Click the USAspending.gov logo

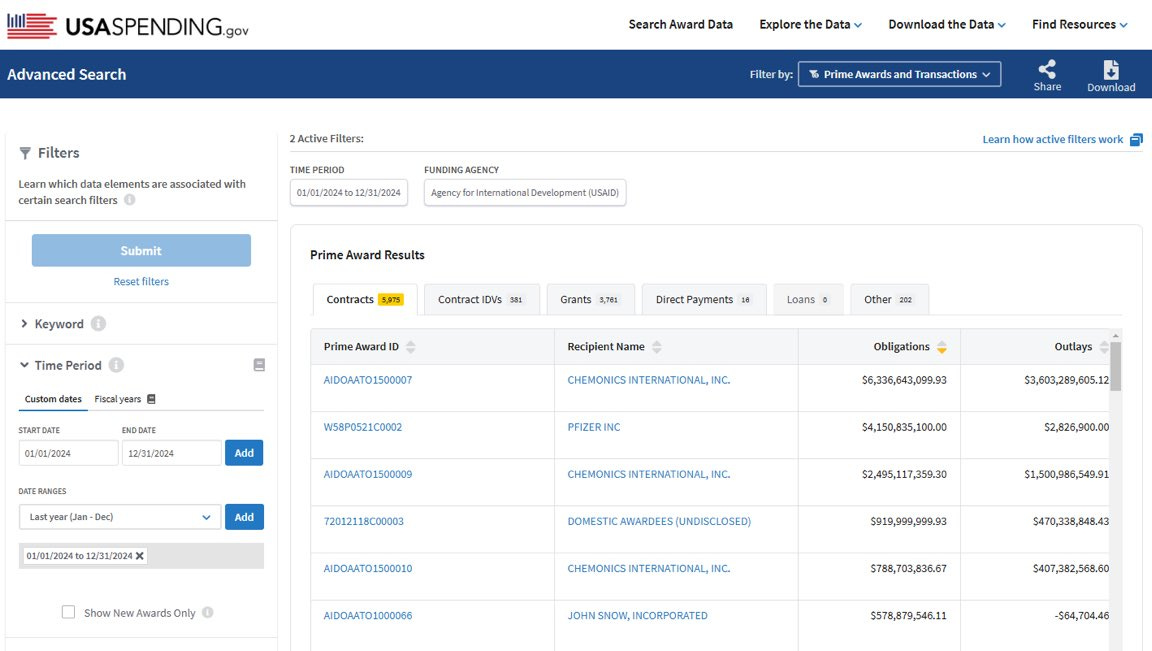[x=128, y=26]
